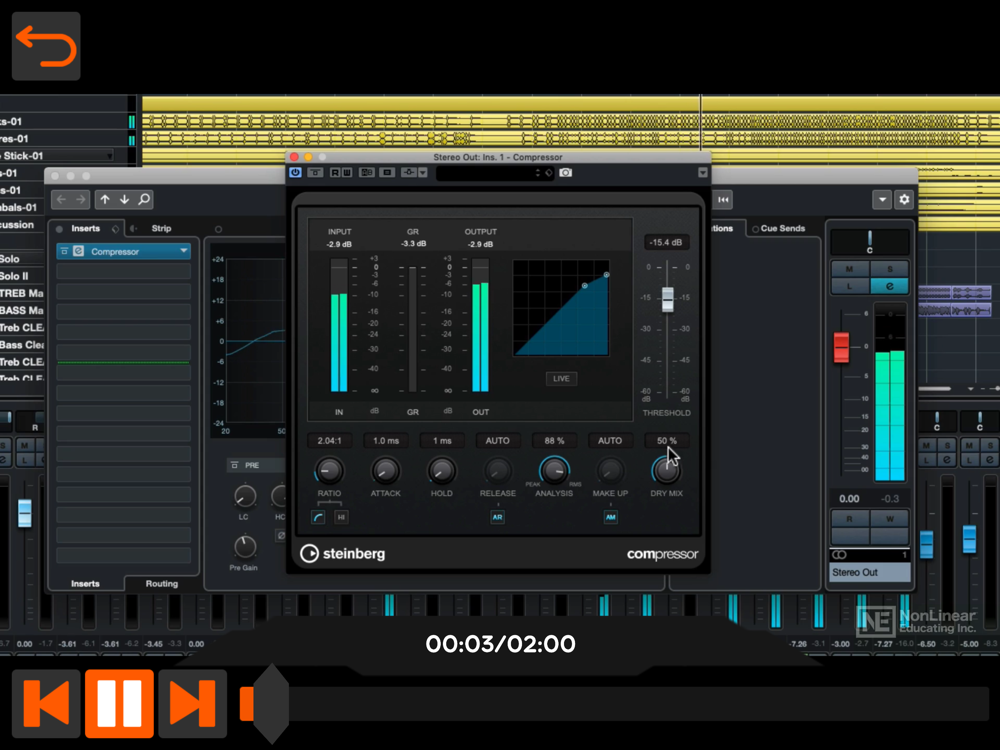Click the attack value field 1.0 ms
Image resolution: width=1000 pixels, height=750 pixels.
pyautogui.click(x=386, y=441)
